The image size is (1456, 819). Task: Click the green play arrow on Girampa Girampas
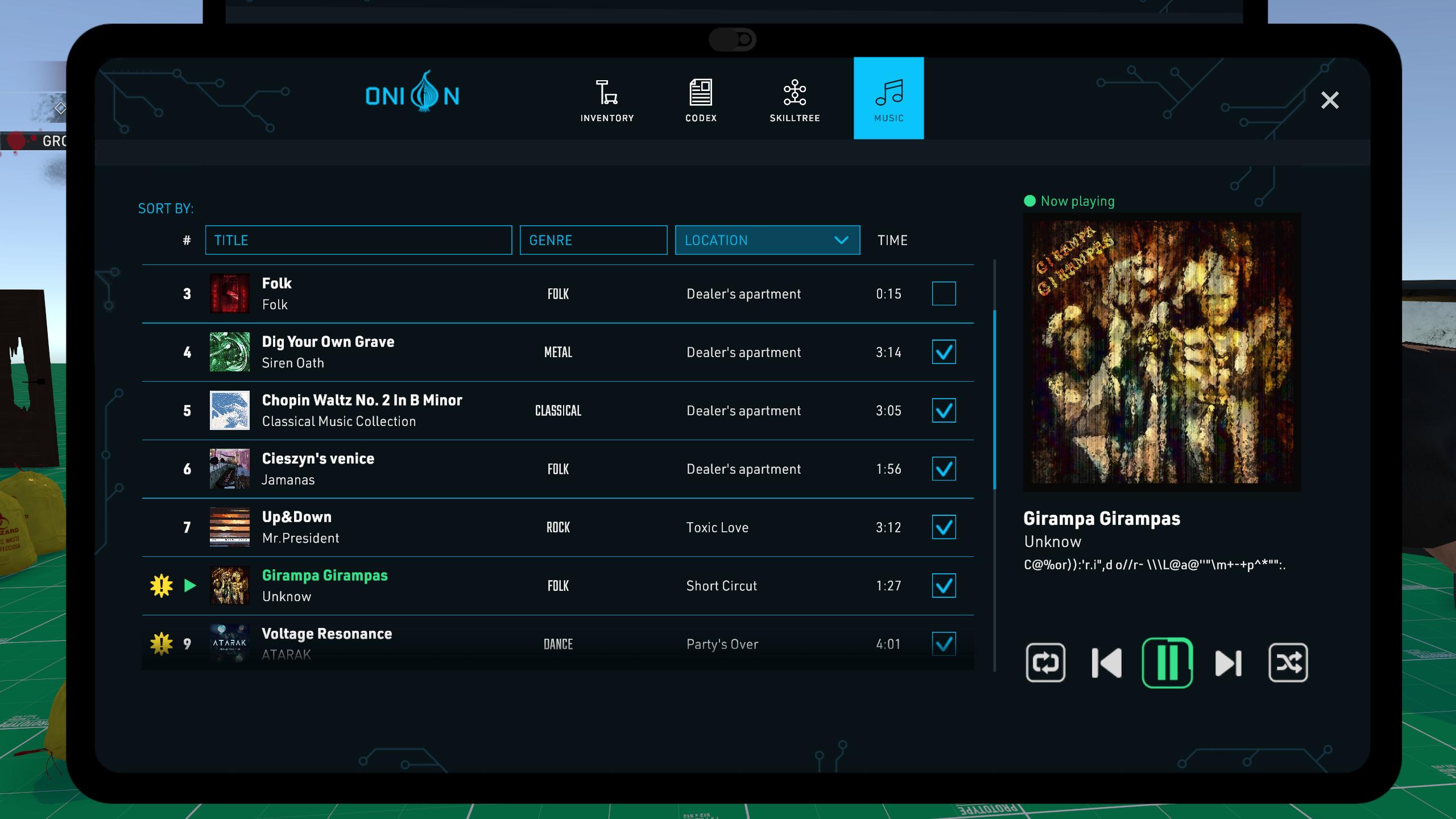pos(190,585)
